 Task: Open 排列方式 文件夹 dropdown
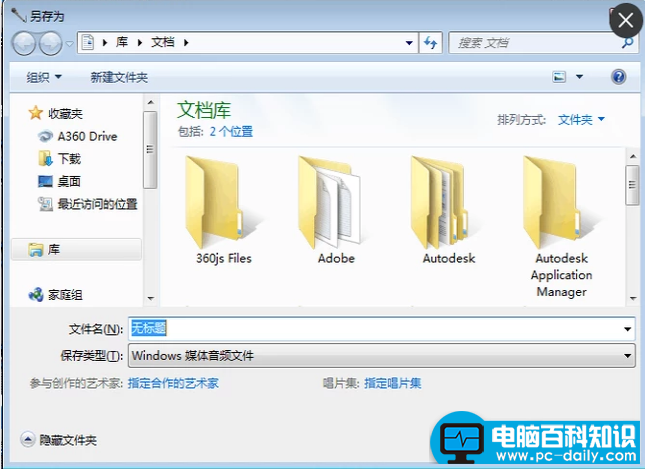click(x=582, y=120)
